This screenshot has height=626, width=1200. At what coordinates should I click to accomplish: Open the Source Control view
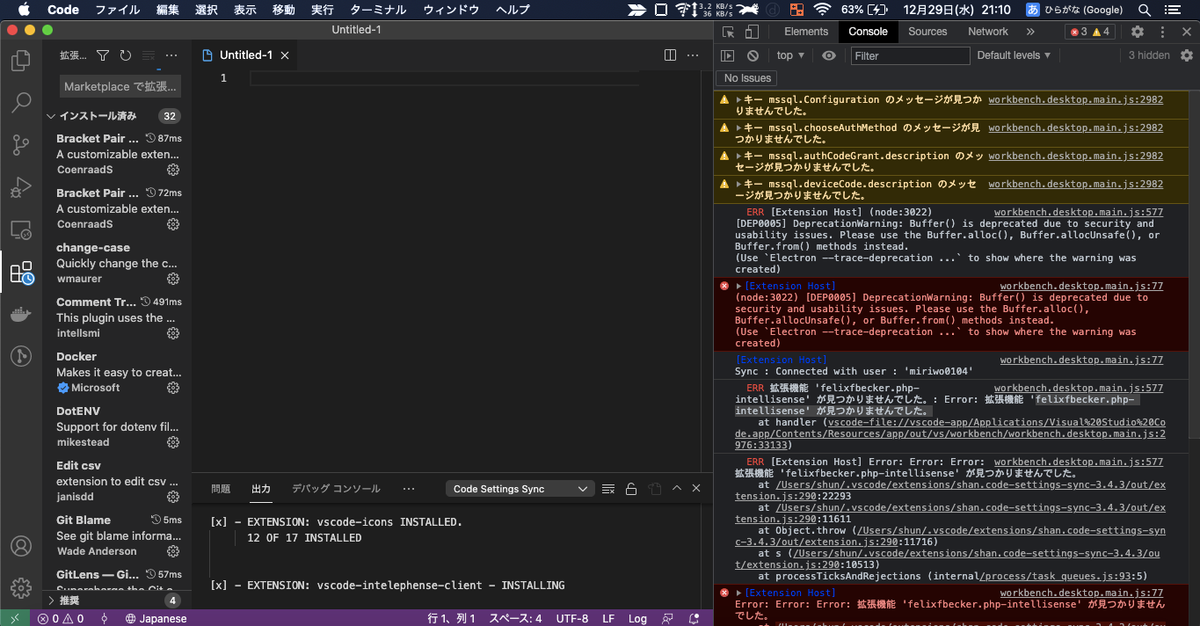[x=20, y=146]
